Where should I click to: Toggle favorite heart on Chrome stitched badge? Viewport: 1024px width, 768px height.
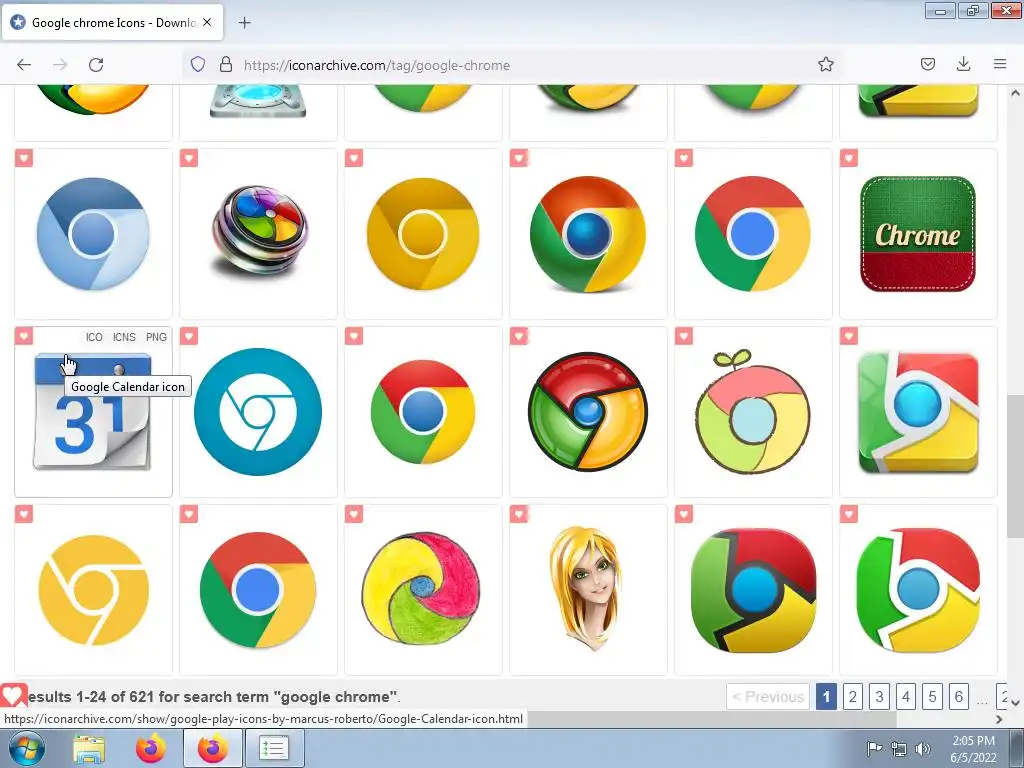(849, 158)
